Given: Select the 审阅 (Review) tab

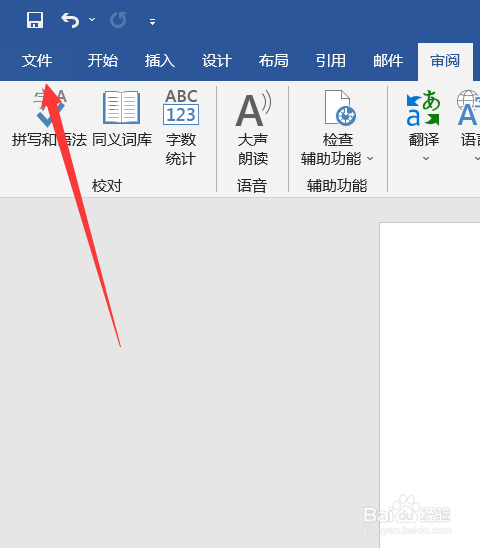Looking at the screenshot, I should click(445, 61).
